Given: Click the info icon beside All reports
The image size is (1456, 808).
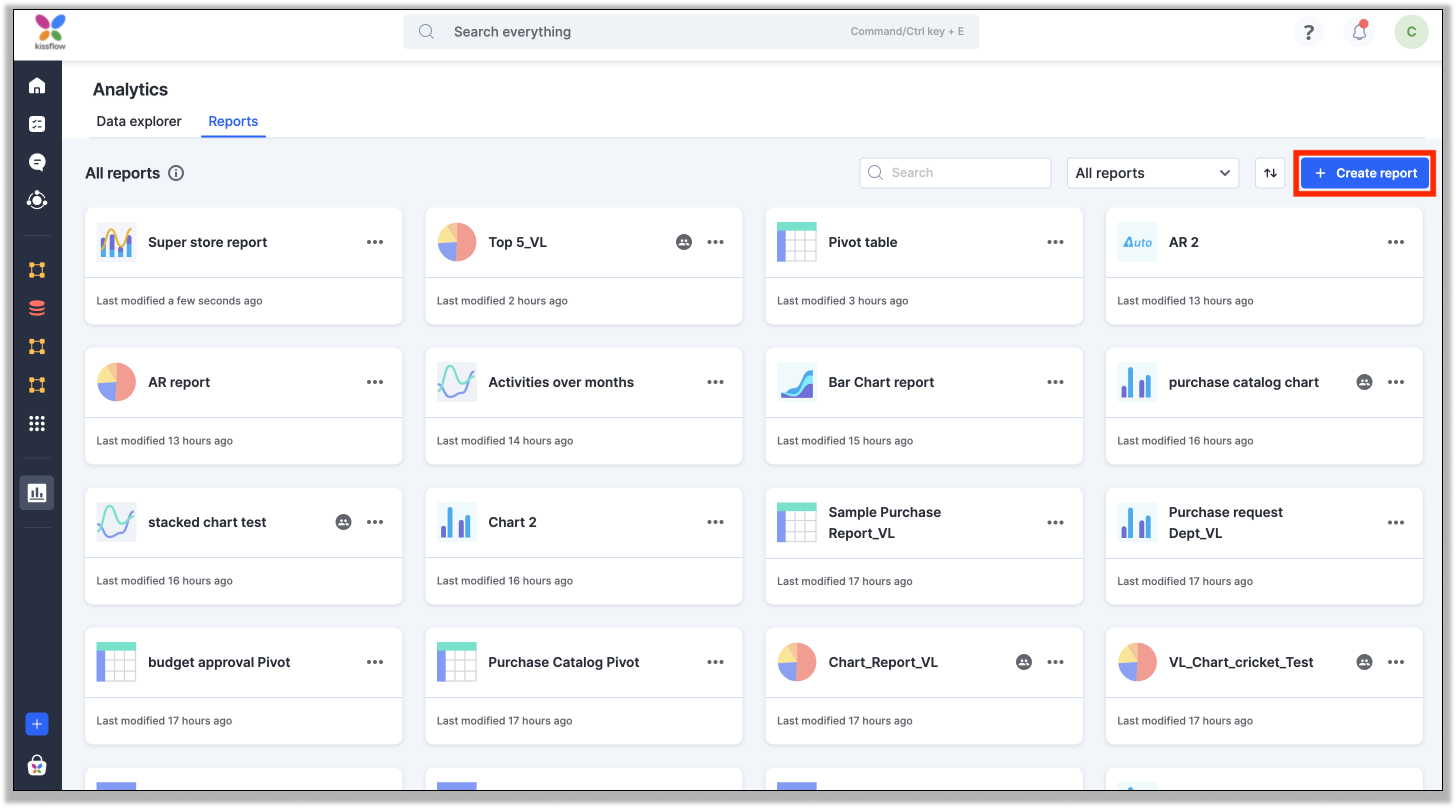Looking at the screenshot, I should click(x=176, y=173).
